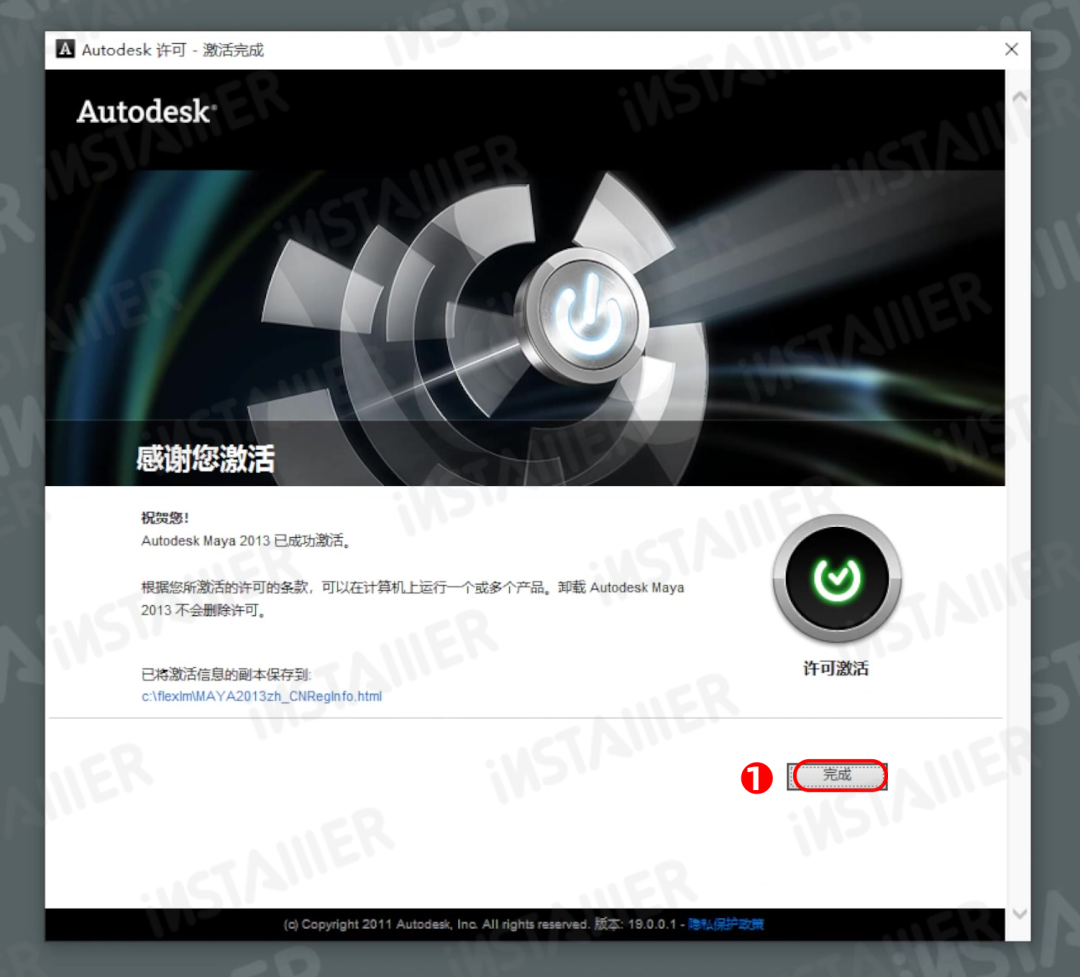The height and width of the screenshot is (977, 1080).
Task: Click the Autodesk 'A' title bar icon
Action: coord(65,50)
